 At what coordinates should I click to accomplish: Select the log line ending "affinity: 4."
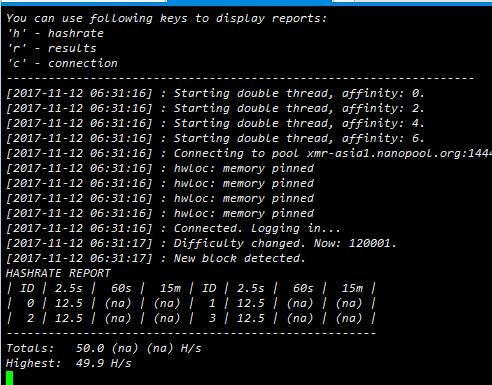[215, 123]
